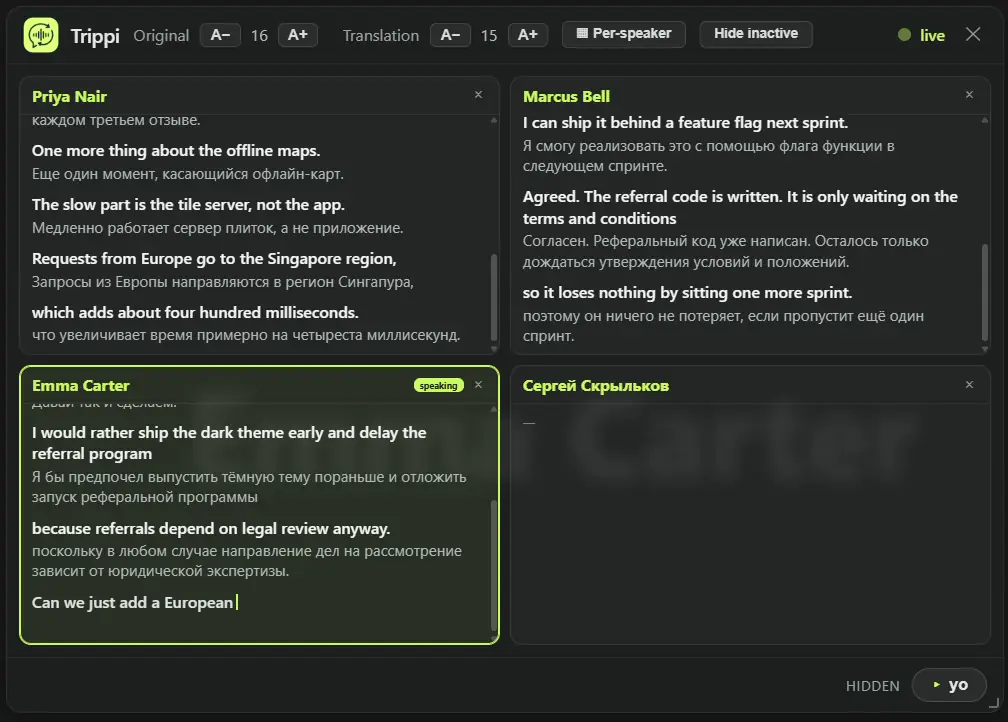Toggle the Hide inactive button

756,34
